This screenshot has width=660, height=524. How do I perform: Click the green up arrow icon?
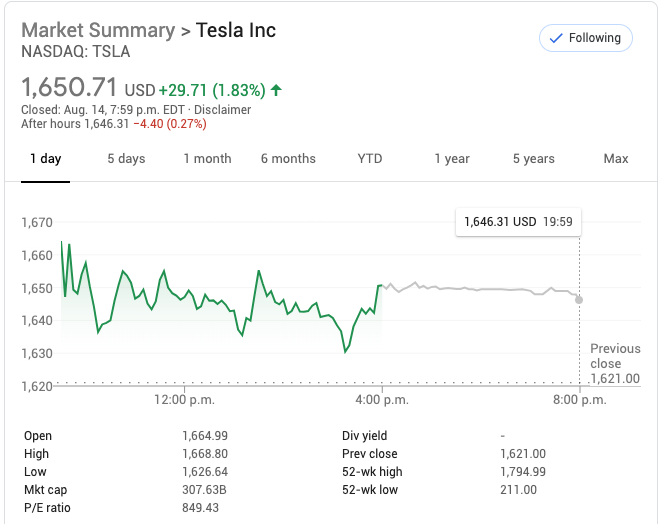click(276, 90)
